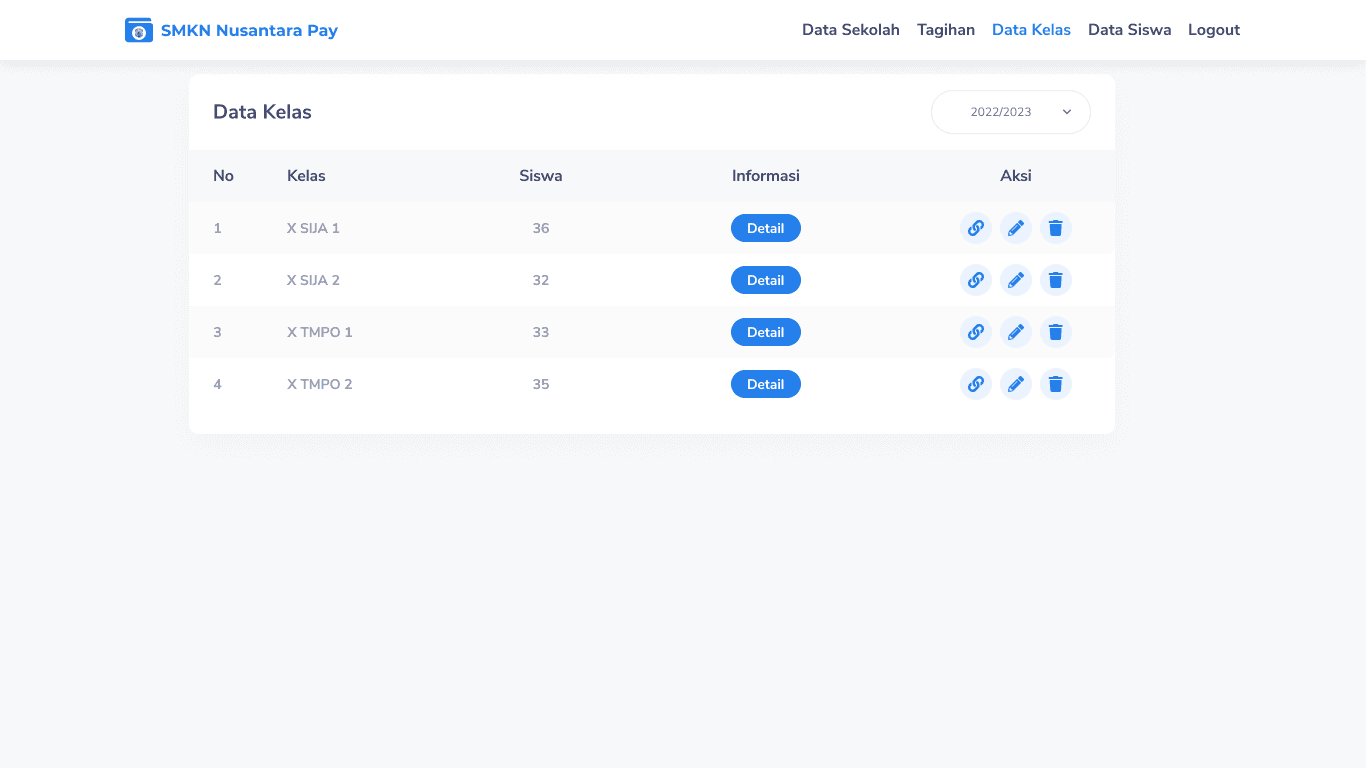
Task: Click the No column header
Action: (223, 176)
